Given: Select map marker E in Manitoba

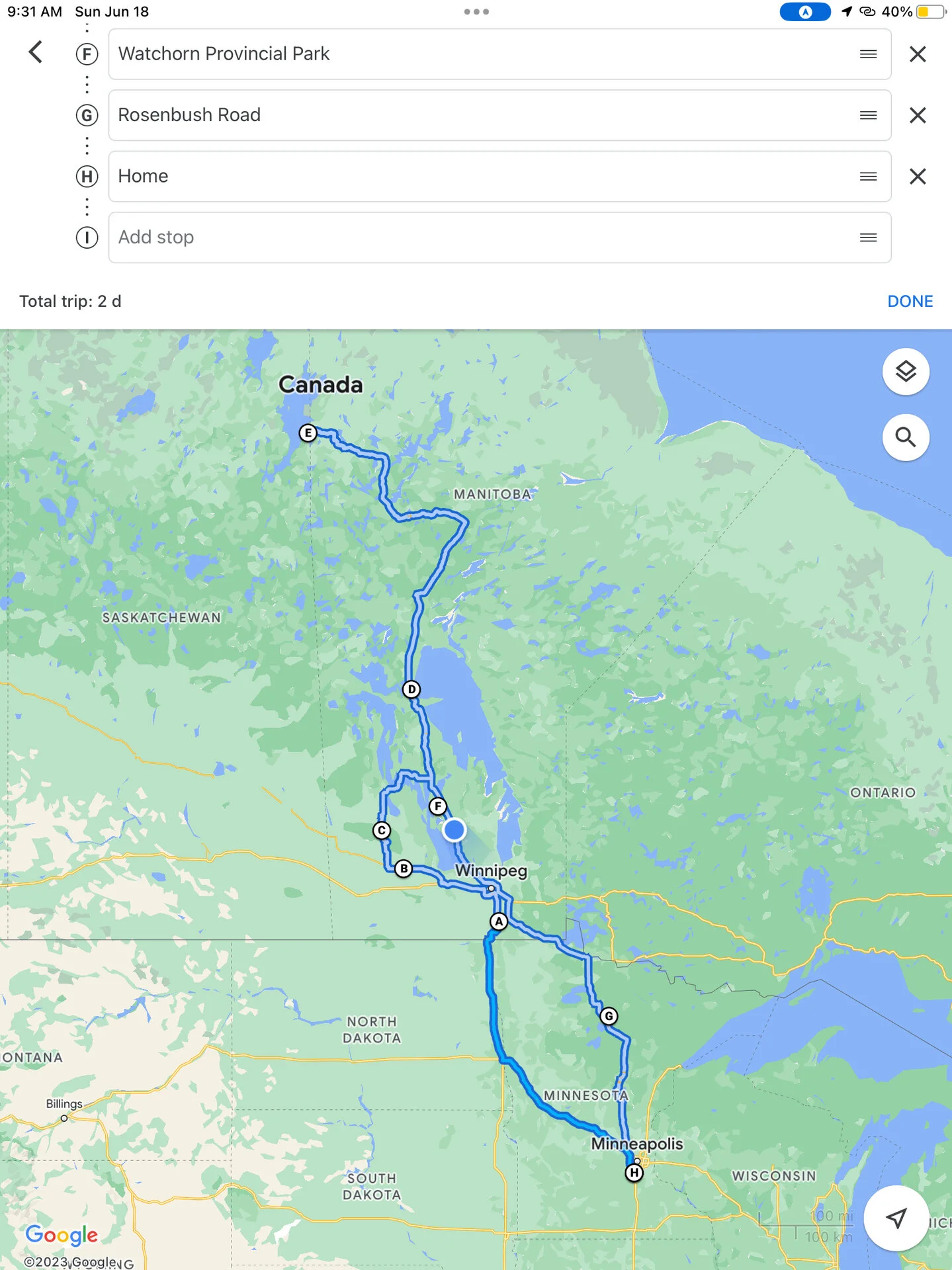Looking at the screenshot, I should click(x=308, y=433).
